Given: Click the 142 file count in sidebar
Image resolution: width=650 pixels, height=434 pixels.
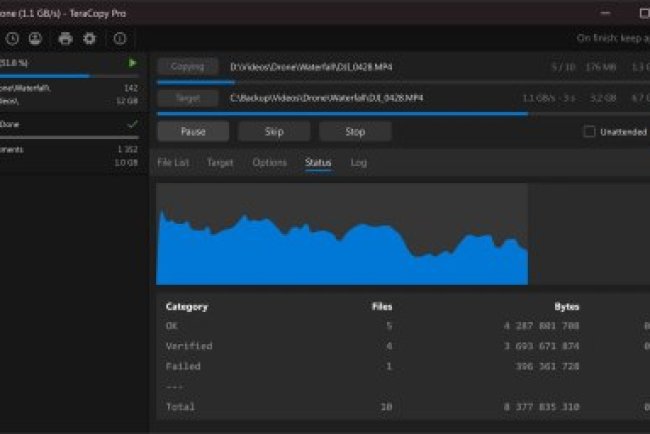Looking at the screenshot, I should pos(131,88).
